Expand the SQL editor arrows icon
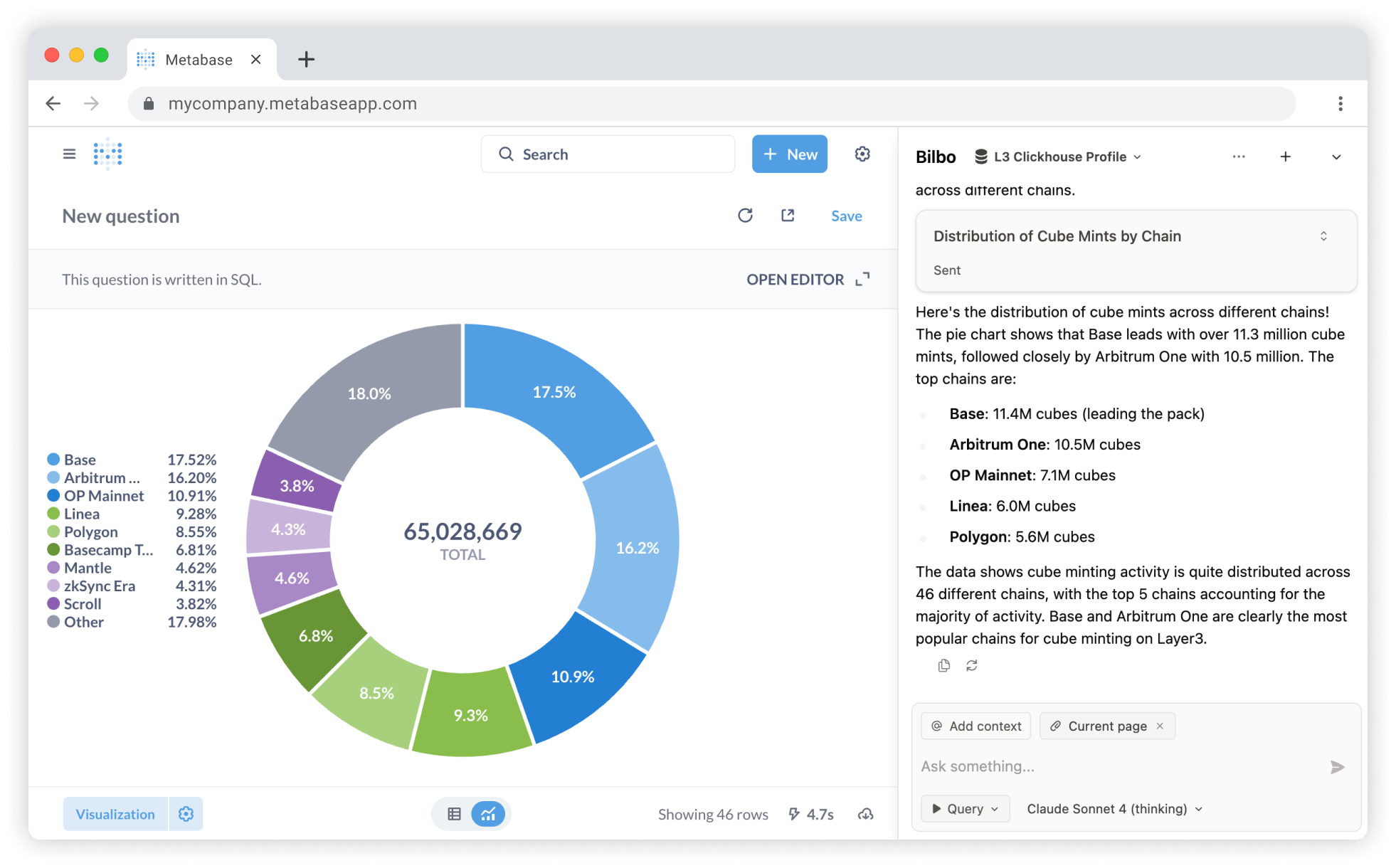 (x=862, y=279)
